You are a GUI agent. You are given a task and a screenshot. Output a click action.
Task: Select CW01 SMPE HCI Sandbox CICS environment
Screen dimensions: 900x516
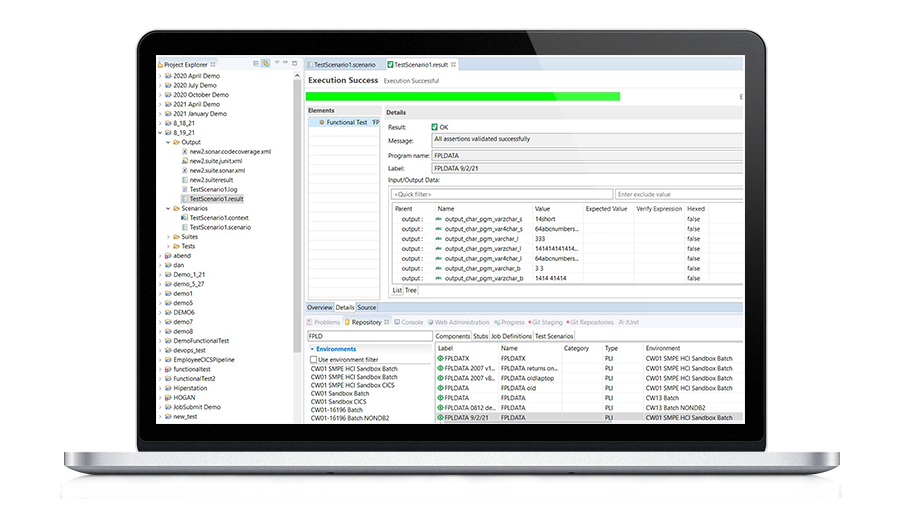click(353, 384)
